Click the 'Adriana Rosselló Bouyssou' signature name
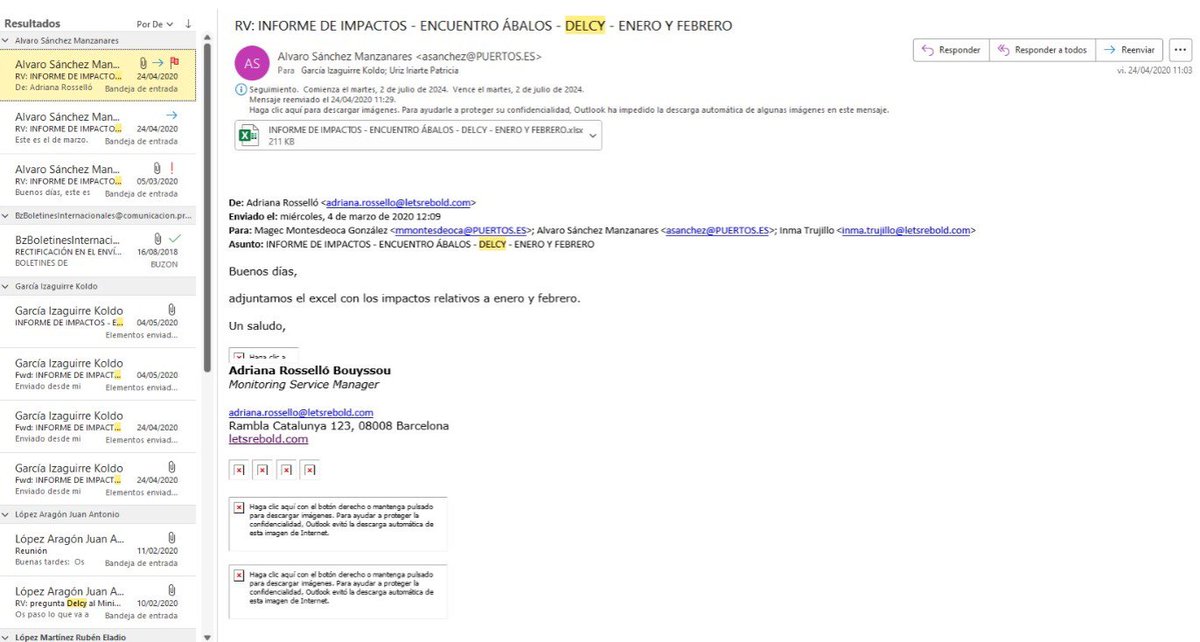This screenshot has height=642, width=1200. pyautogui.click(x=310, y=371)
